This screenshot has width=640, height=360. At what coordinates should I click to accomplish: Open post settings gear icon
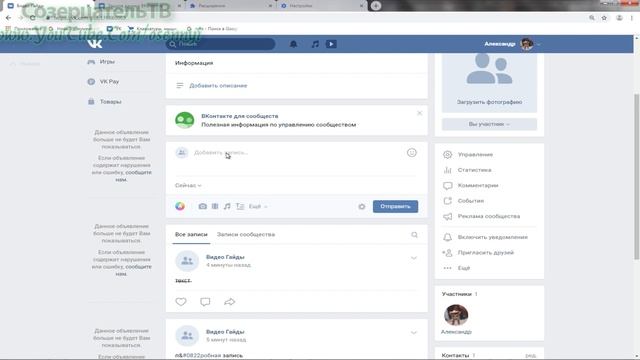tap(362, 207)
